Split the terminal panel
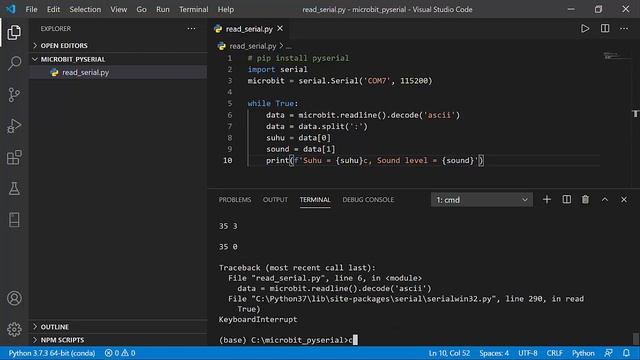This screenshot has width=640, height=360. pyautogui.click(x=567, y=200)
